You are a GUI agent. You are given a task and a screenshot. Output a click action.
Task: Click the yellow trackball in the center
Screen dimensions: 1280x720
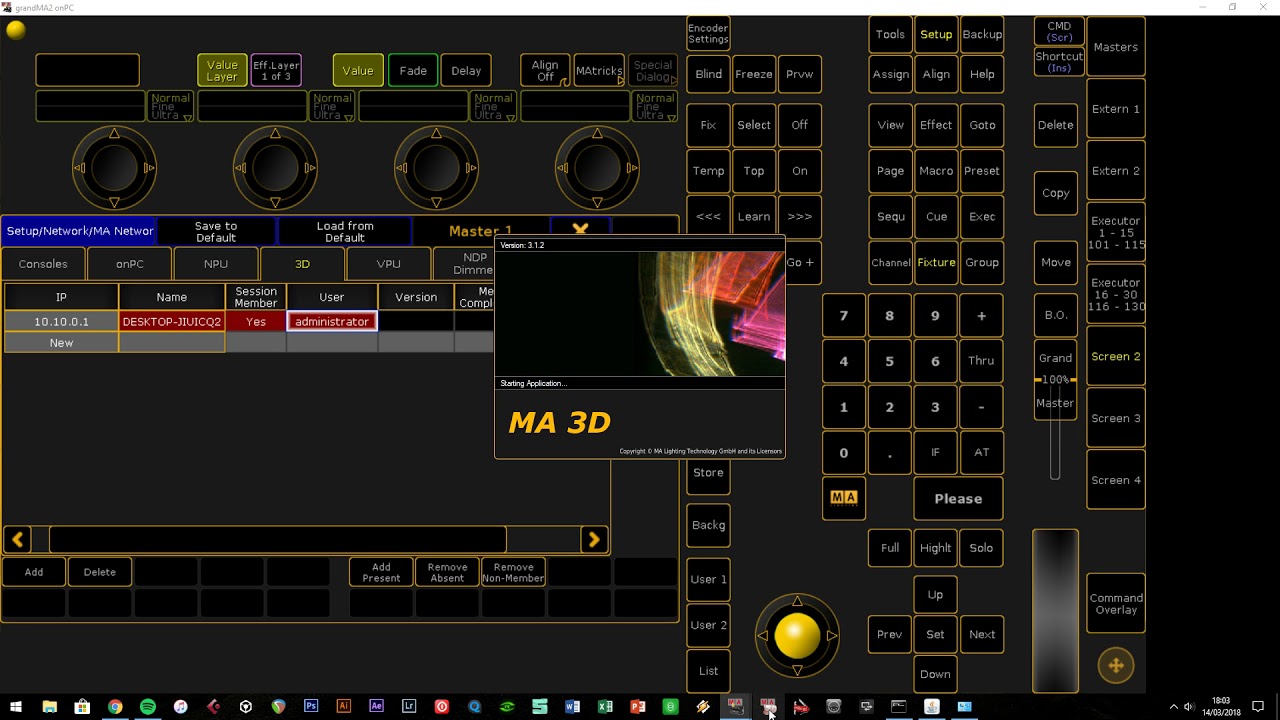797,635
